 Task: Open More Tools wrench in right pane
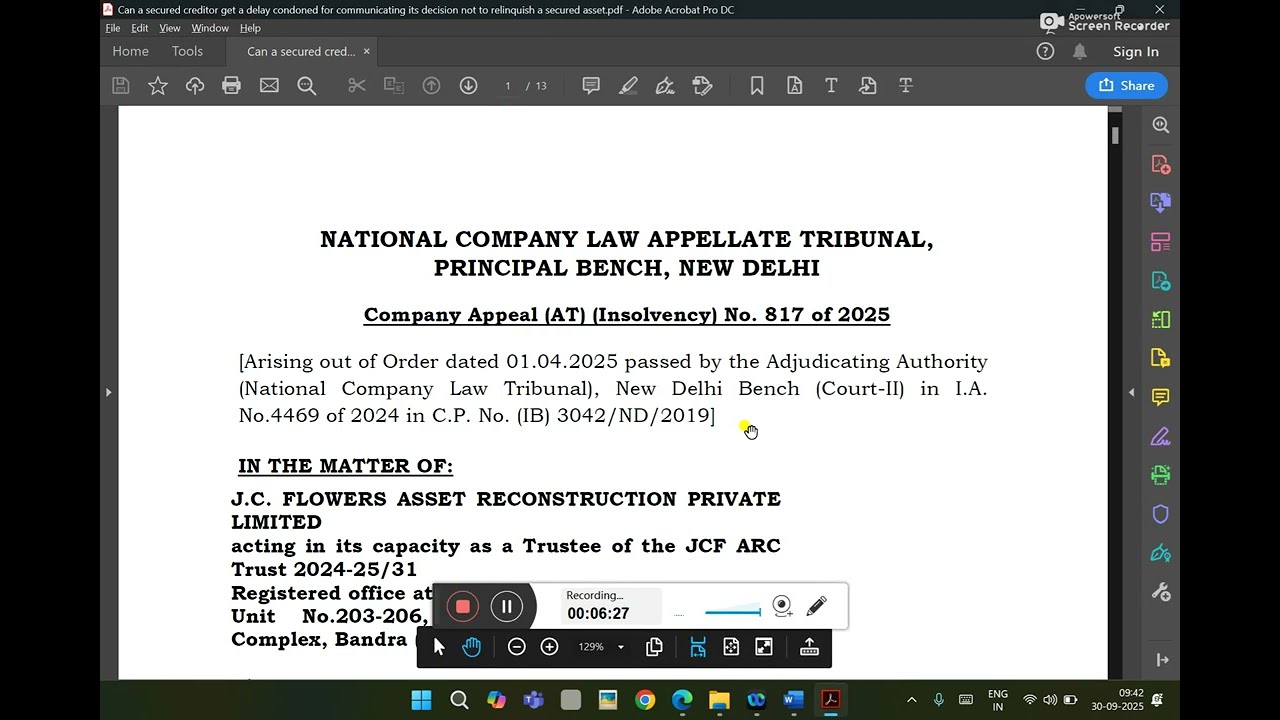pyautogui.click(x=1160, y=592)
